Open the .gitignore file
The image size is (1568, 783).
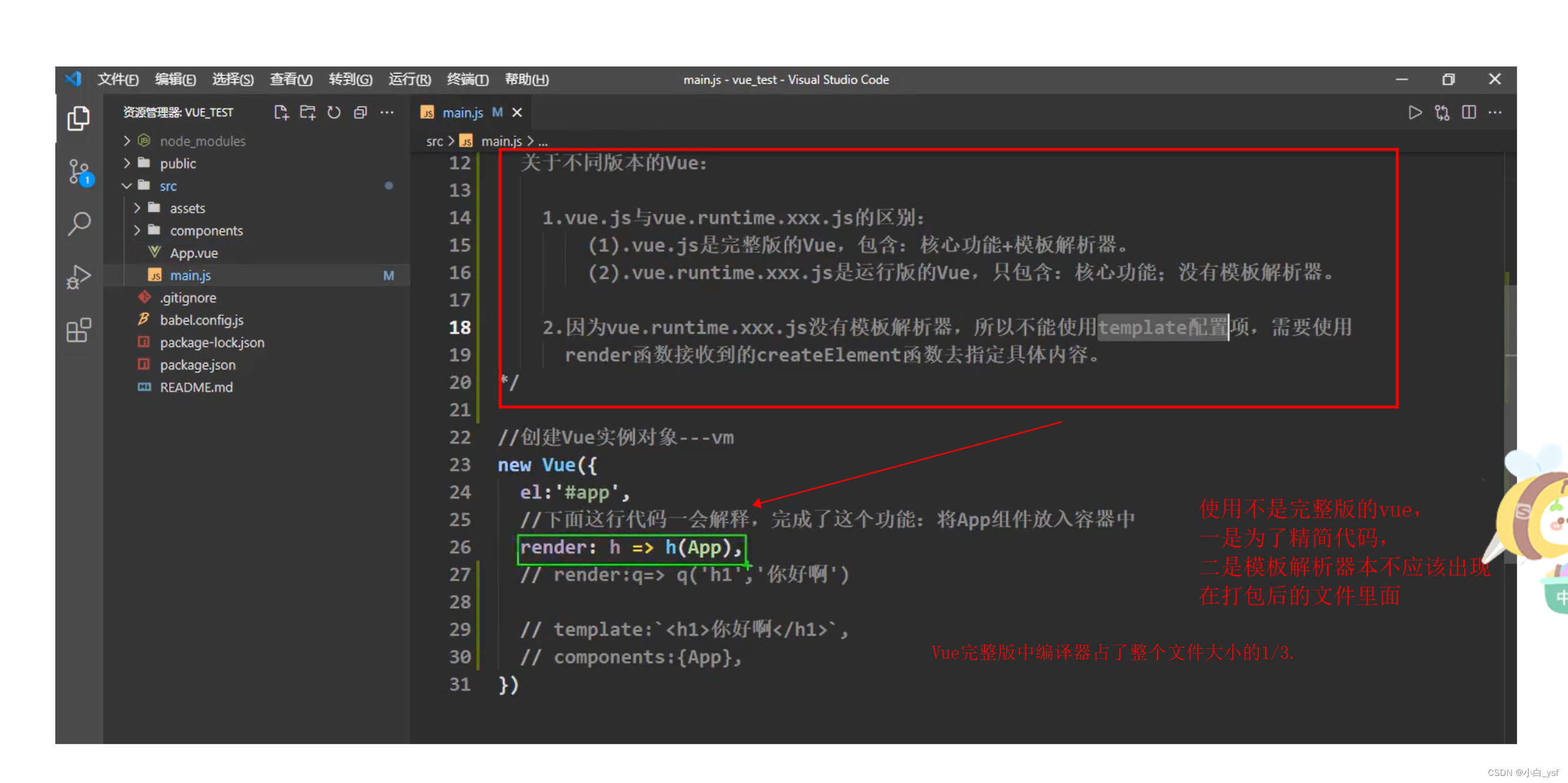pyautogui.click(x=188, y=298)
